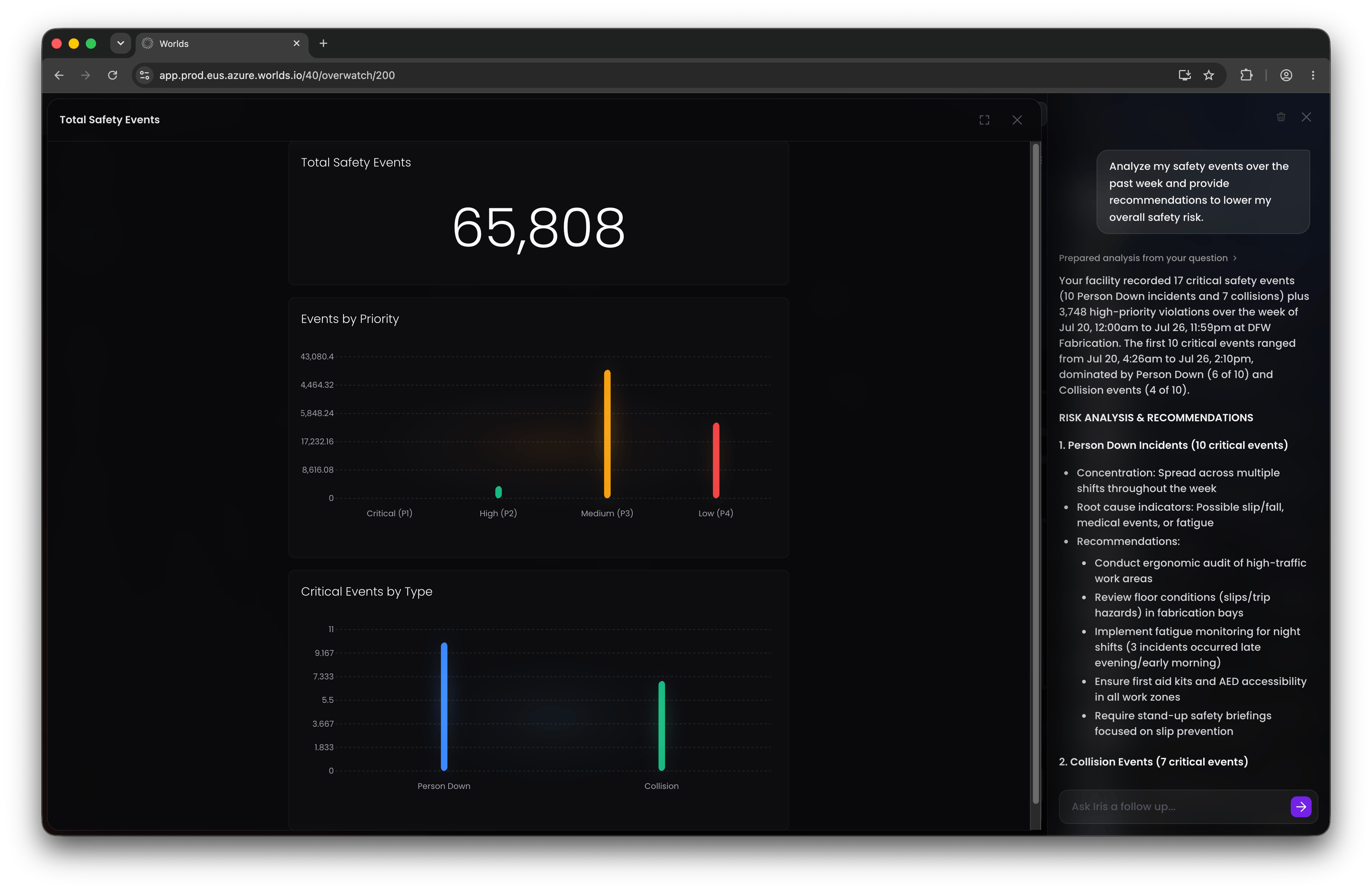Click the 'Person Down' x-axis label
The image size is (1372, 891).
click(444, 786)
